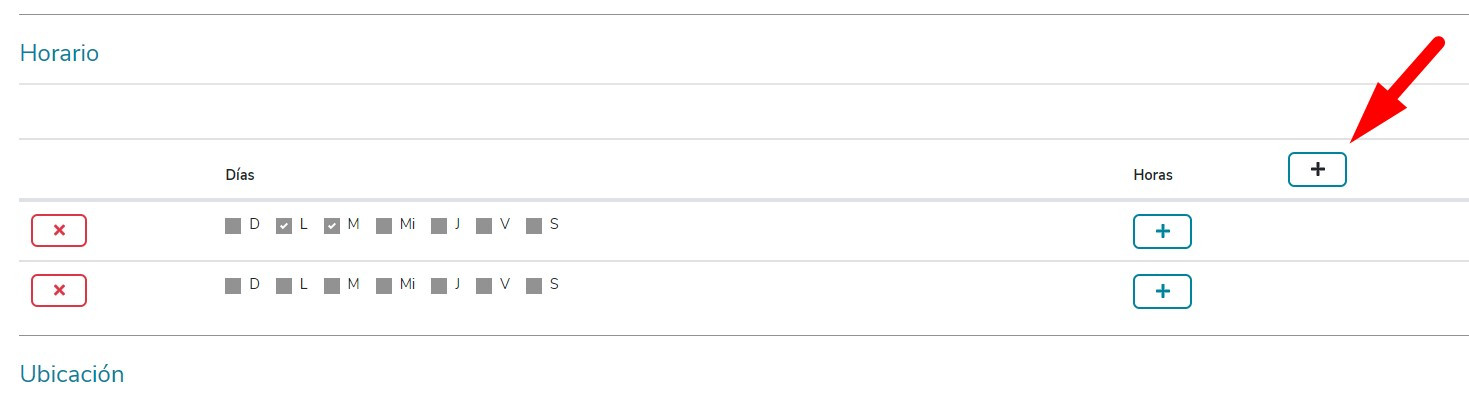Uncheck the L (Monday) box in first row
Screen dimensions: 1469x404
pos(284,226)
